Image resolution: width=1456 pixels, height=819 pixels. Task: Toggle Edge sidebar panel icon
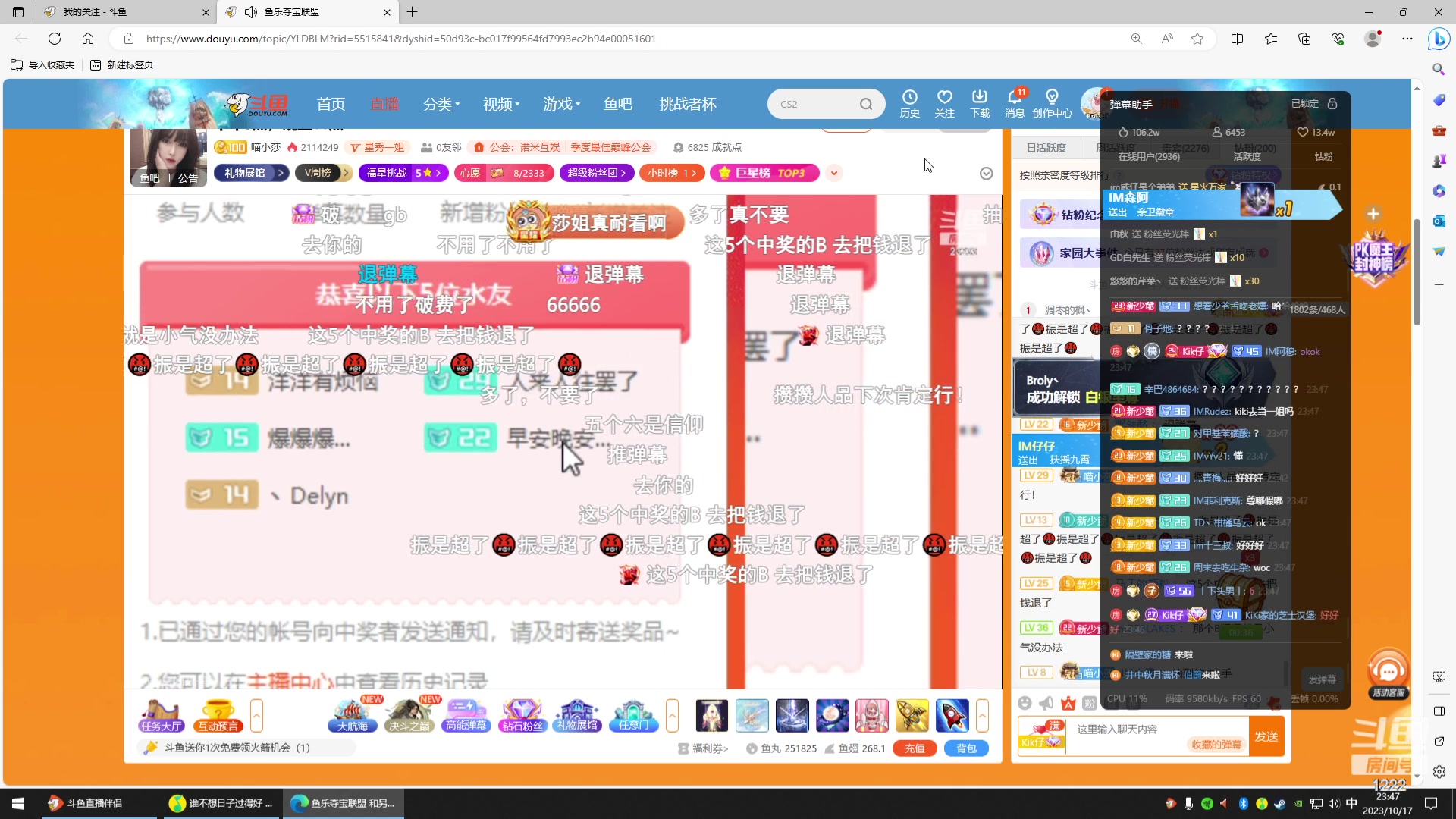coord(1439,711)
